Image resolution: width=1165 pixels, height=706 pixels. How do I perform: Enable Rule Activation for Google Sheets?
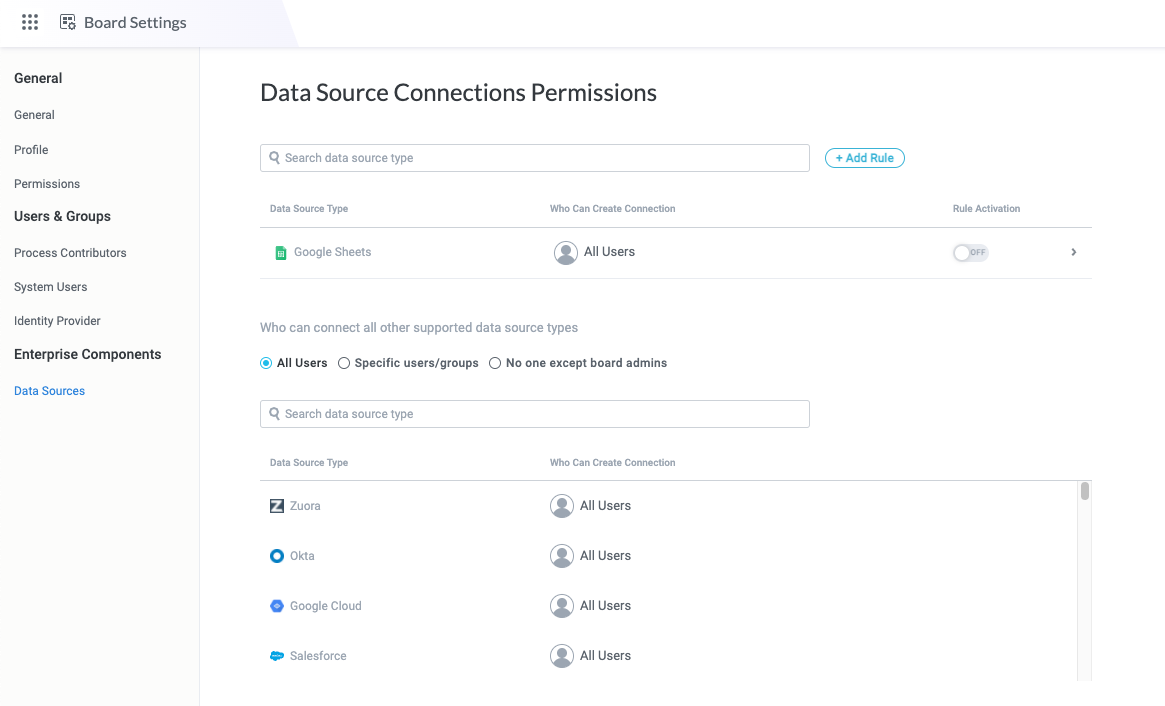click(970, 252)
